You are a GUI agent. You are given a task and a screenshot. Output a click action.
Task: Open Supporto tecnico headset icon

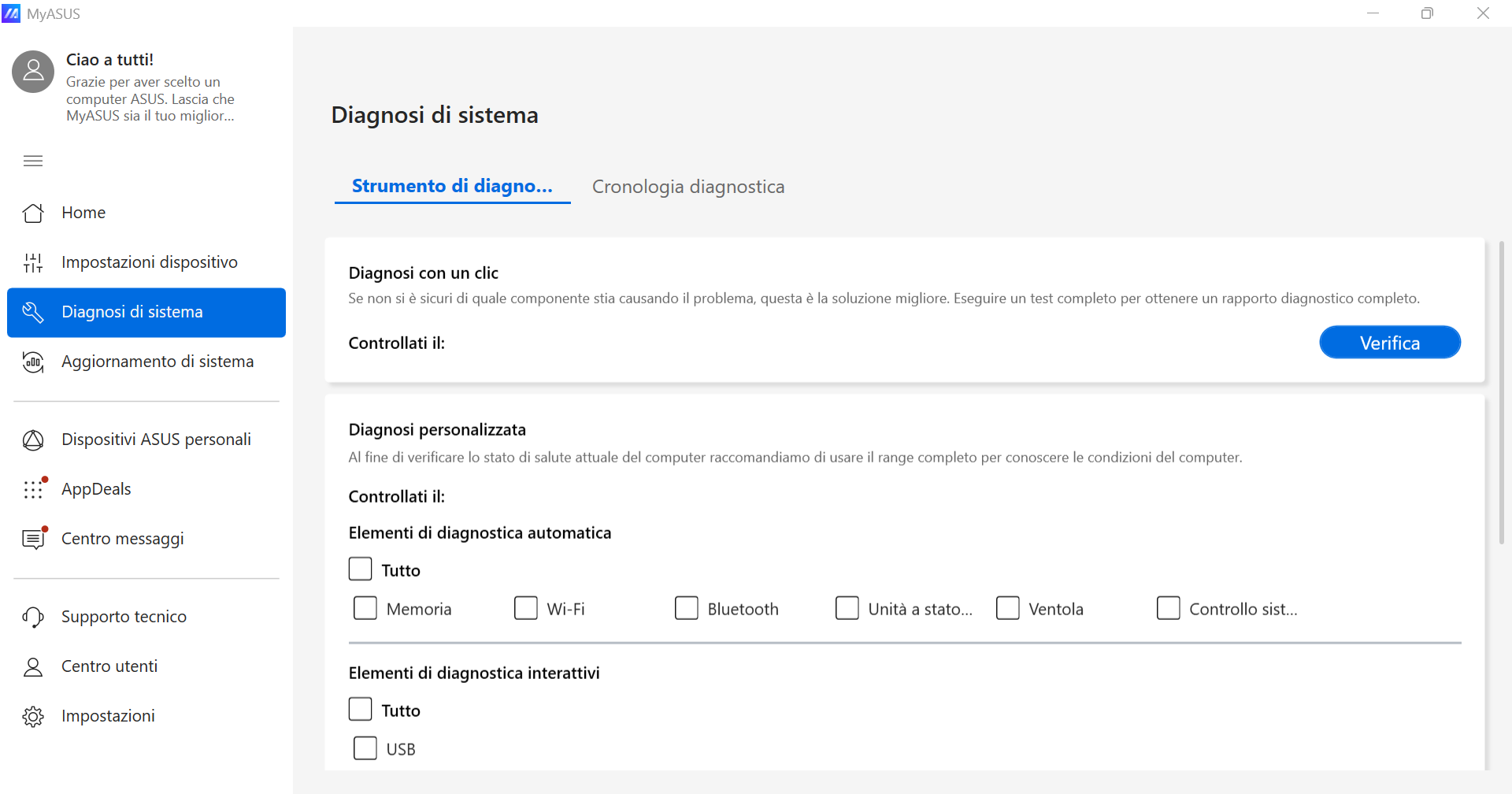pos(33,617)
